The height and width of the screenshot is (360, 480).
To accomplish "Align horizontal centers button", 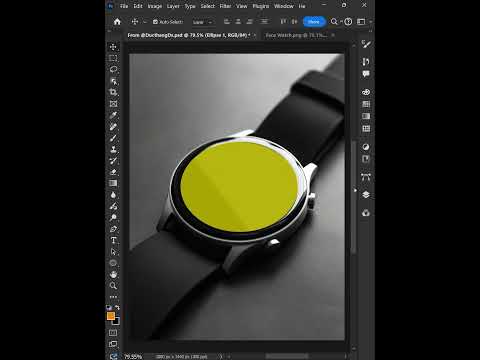I will point(238,22).
